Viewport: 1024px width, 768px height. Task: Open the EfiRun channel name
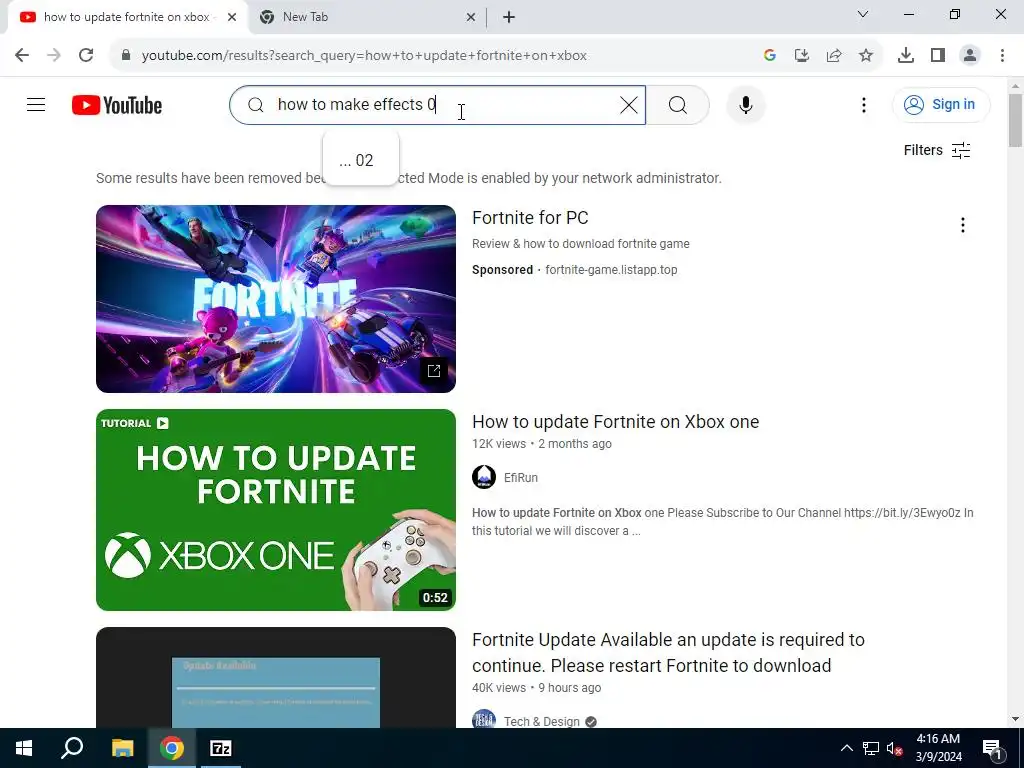520,477
